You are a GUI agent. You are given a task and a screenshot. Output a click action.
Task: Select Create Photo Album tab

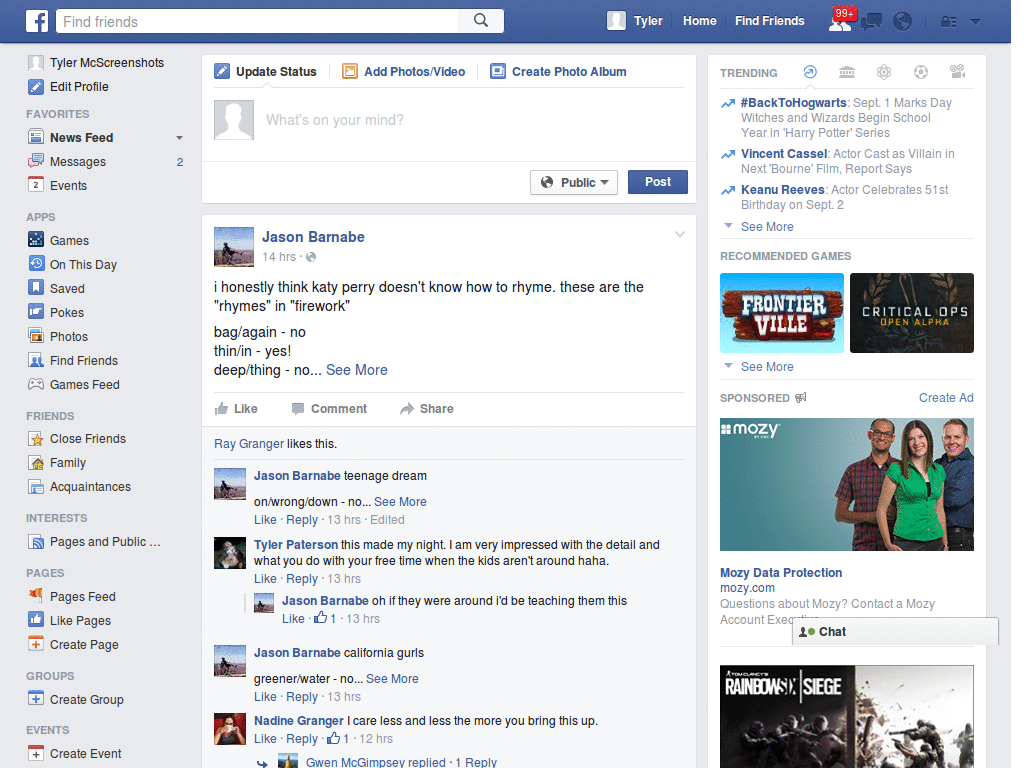tap(558, 71)
